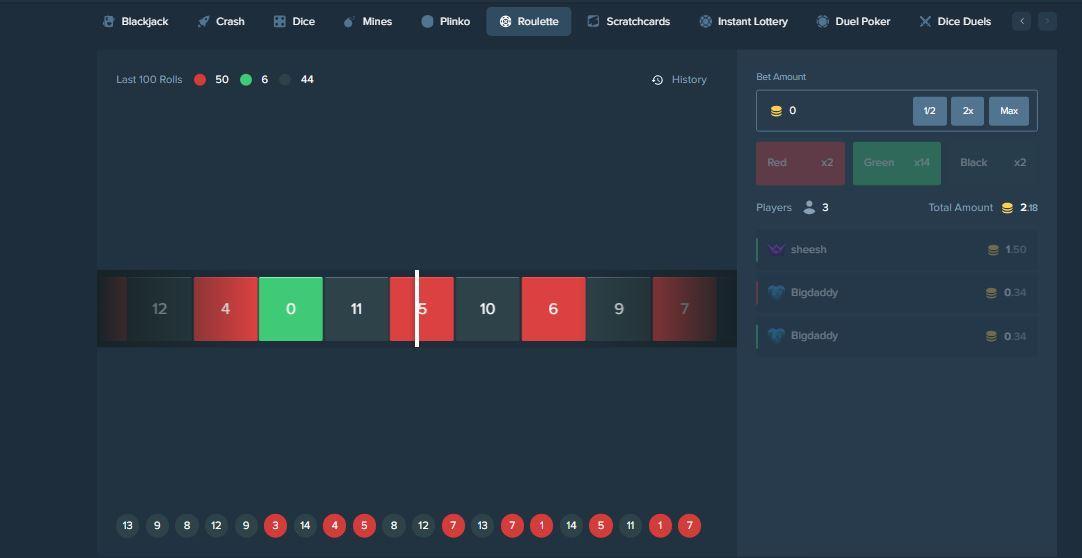This screenshot has height=558, width=1082.
Task: Click the Dice game icon
Action: [280, 21]
